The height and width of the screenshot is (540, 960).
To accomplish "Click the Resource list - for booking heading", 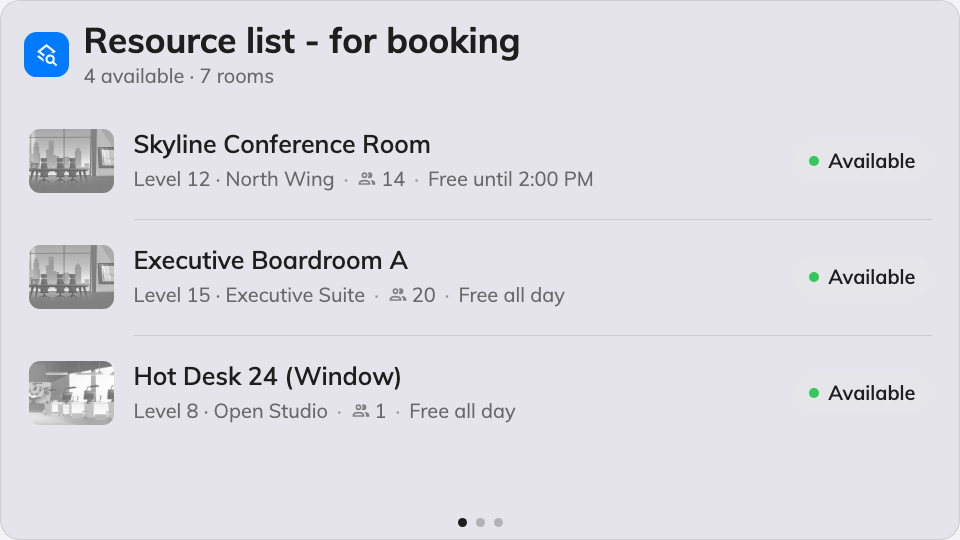I will click(302, 41).
